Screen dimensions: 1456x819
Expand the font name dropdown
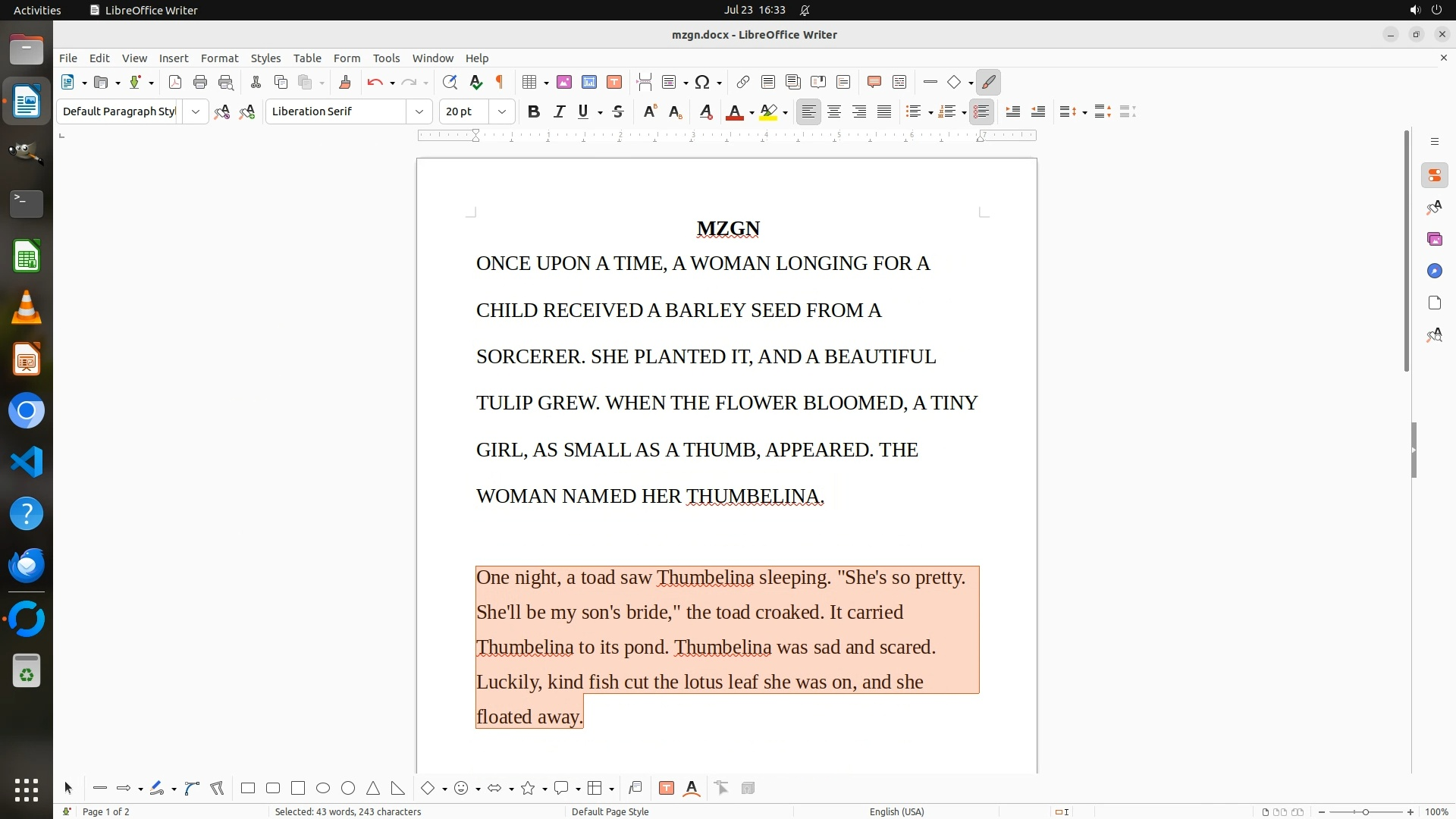(419, 111)
